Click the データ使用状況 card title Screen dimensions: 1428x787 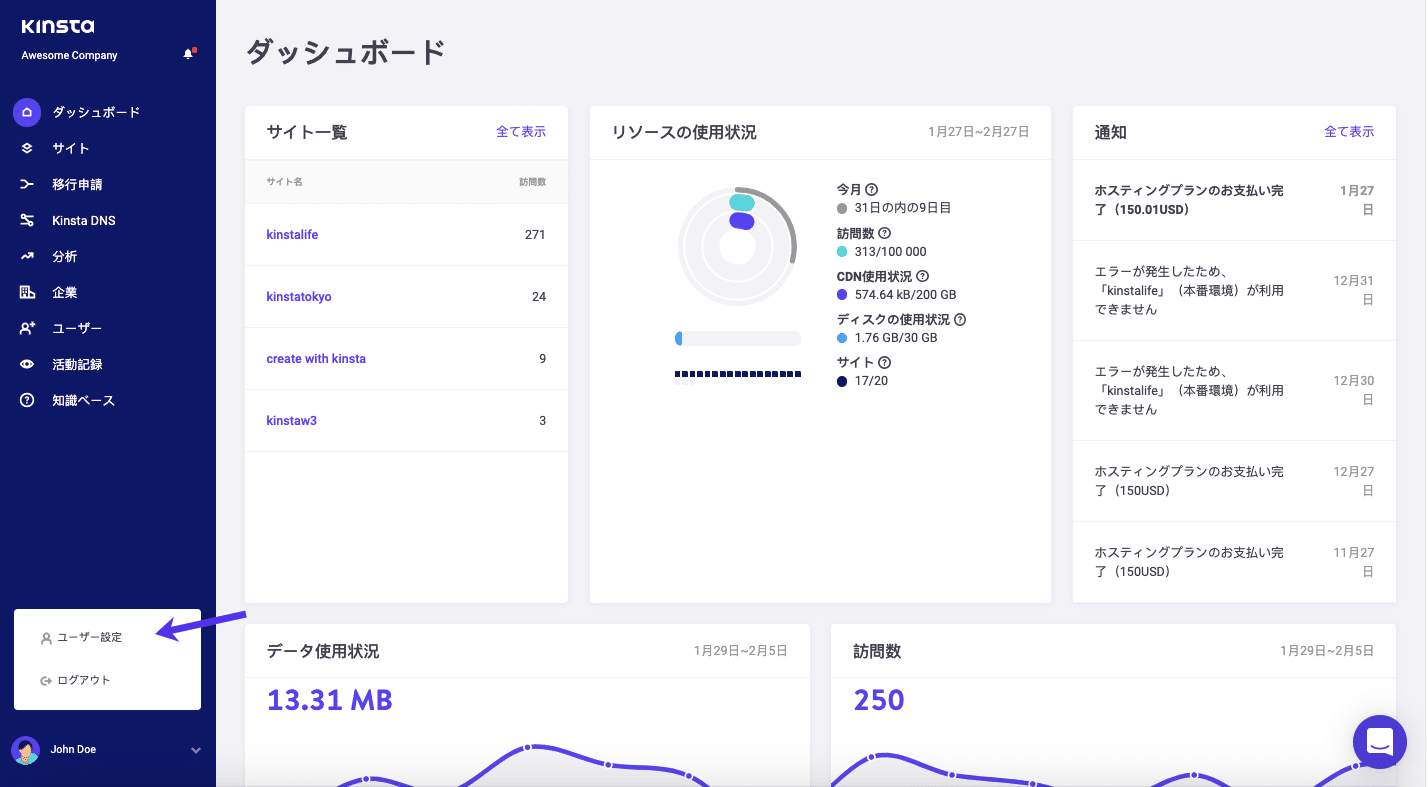(x=323, y=651)
